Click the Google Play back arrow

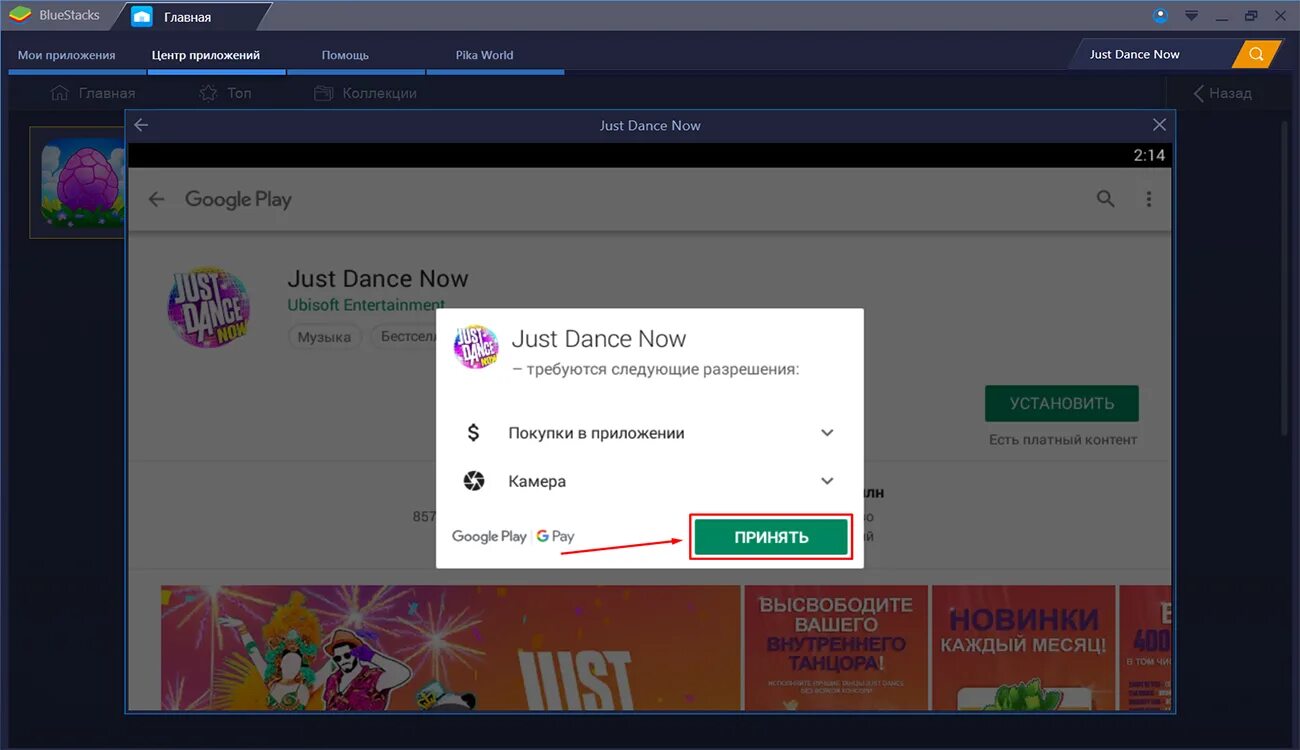pos(156,199)
